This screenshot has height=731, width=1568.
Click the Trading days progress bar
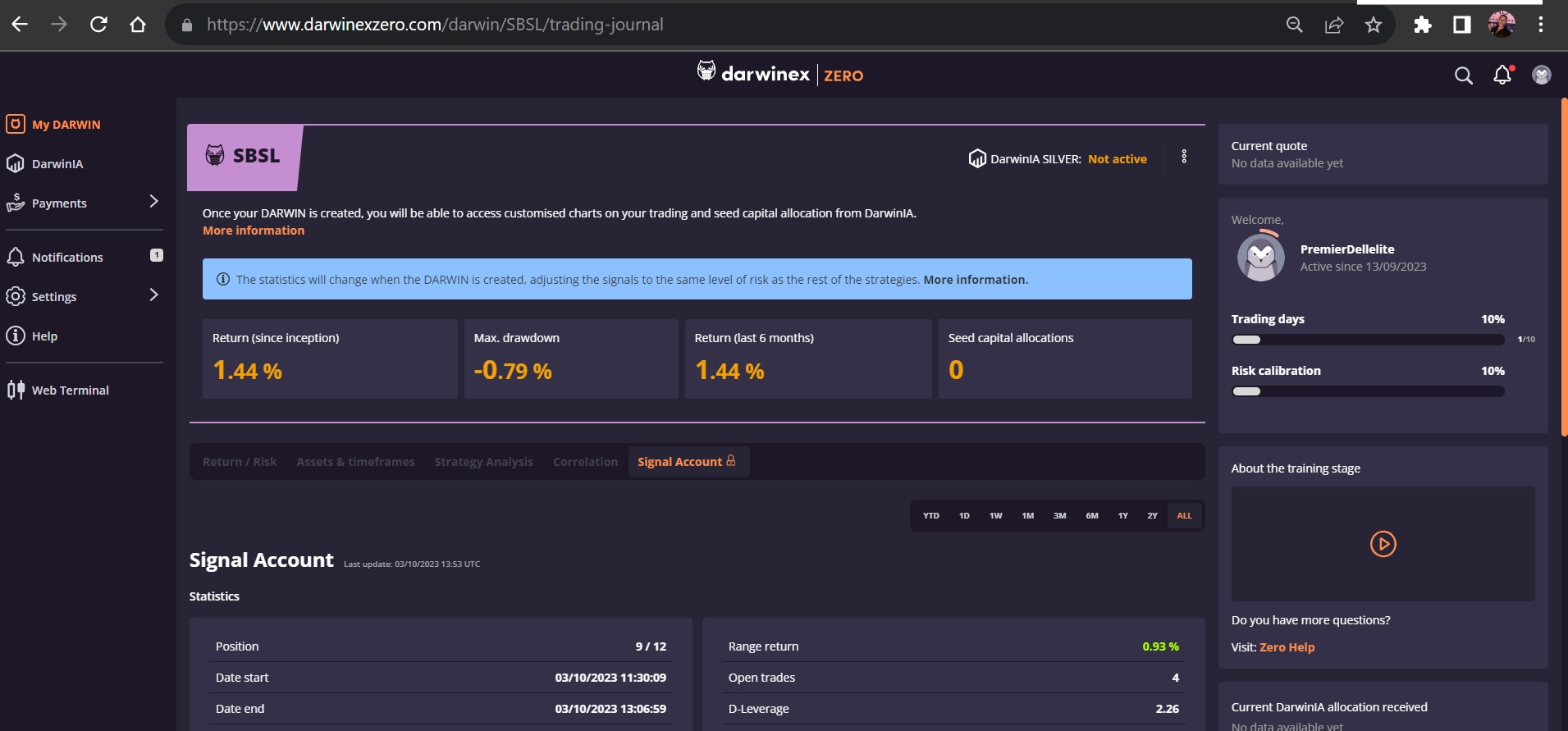coord(1368,340)
